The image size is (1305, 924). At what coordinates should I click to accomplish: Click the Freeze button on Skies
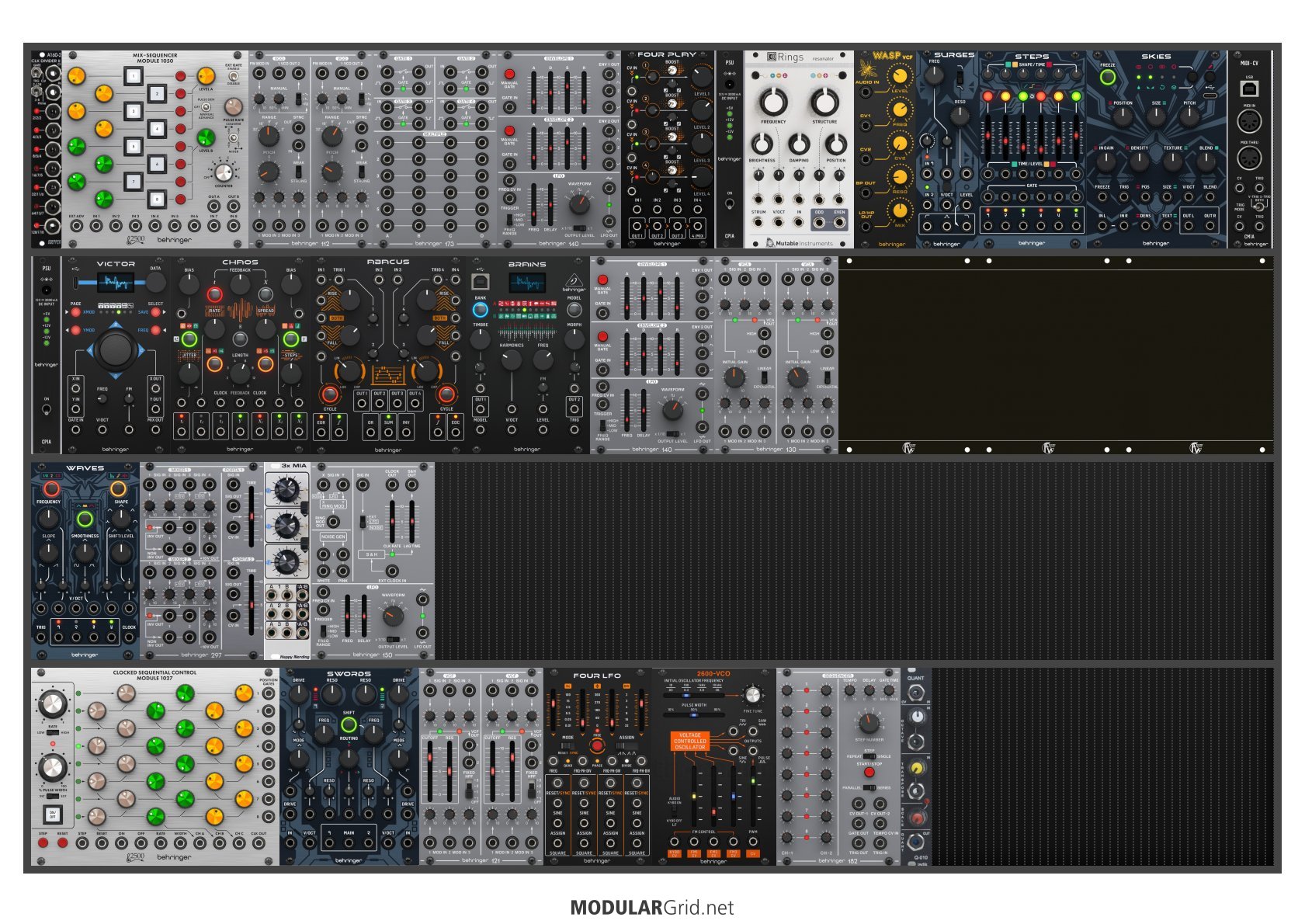pos(1108,77)
